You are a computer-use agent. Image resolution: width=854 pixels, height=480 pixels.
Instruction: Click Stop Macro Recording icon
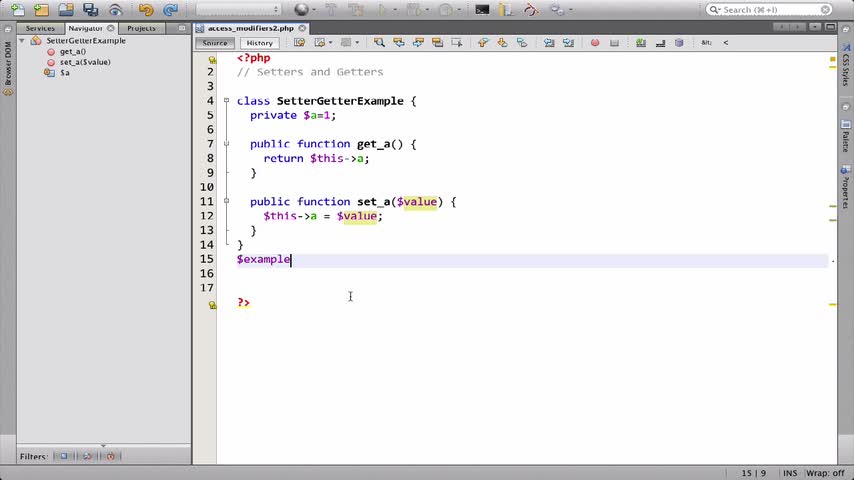(614, 42)
